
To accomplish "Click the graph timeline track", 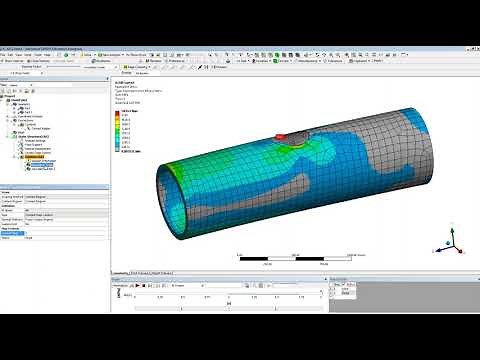I will coord(228,309).
